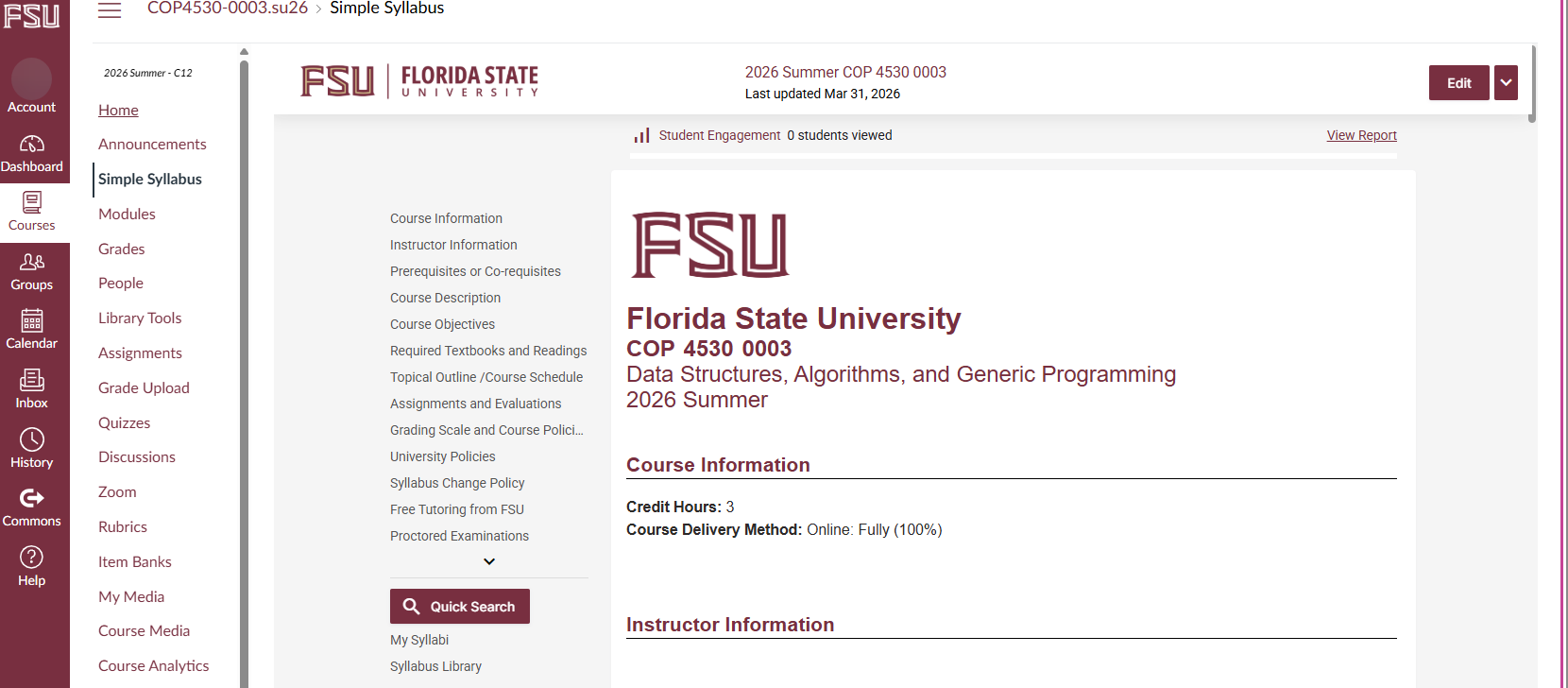1568x688 pixels.
Task: Click the 'Credit Hours: 3' line
Action: click(x=680, y=507)
